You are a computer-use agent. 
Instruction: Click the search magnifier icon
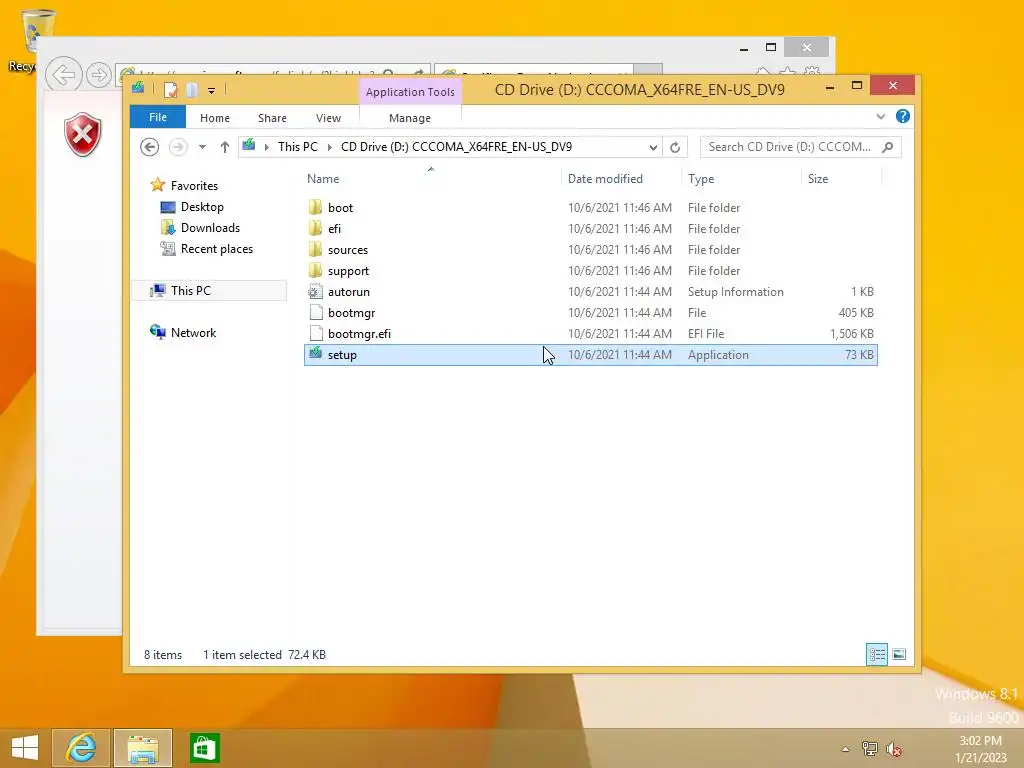(x=888, y=147)
